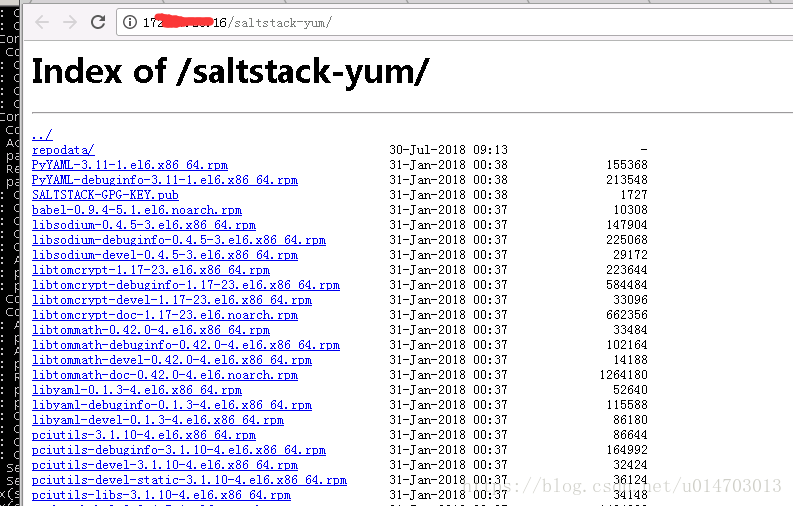The height and width of the screenshot is (506, 793).
Task: Click the browser back arrow
Action: click(x=42, y=22)
